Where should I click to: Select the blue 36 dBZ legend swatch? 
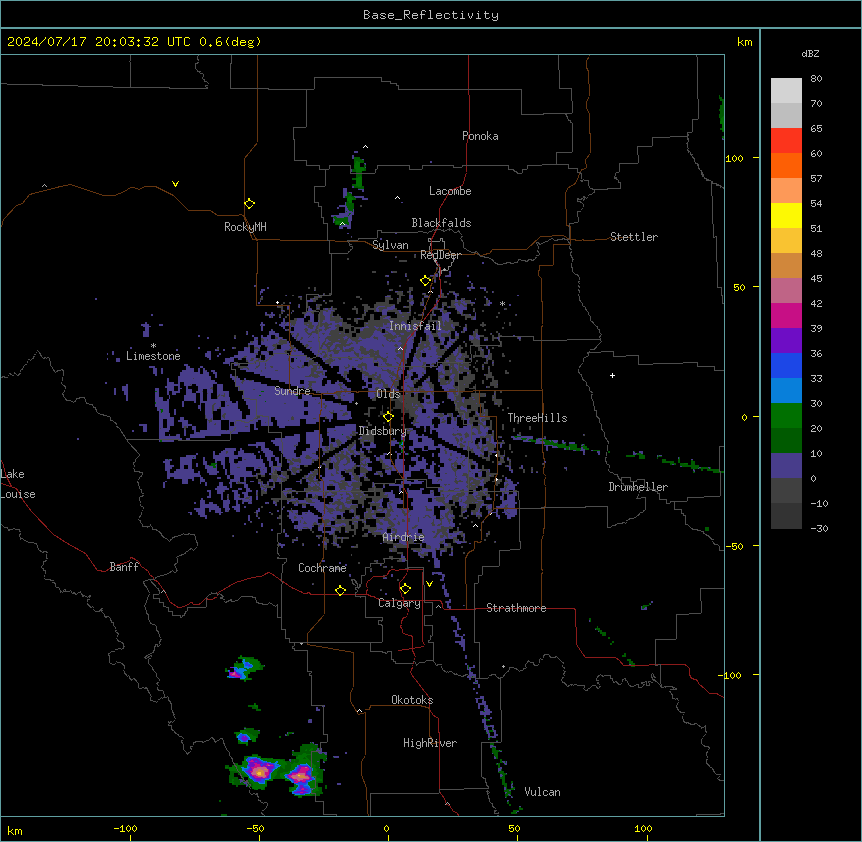coord(786,365)
